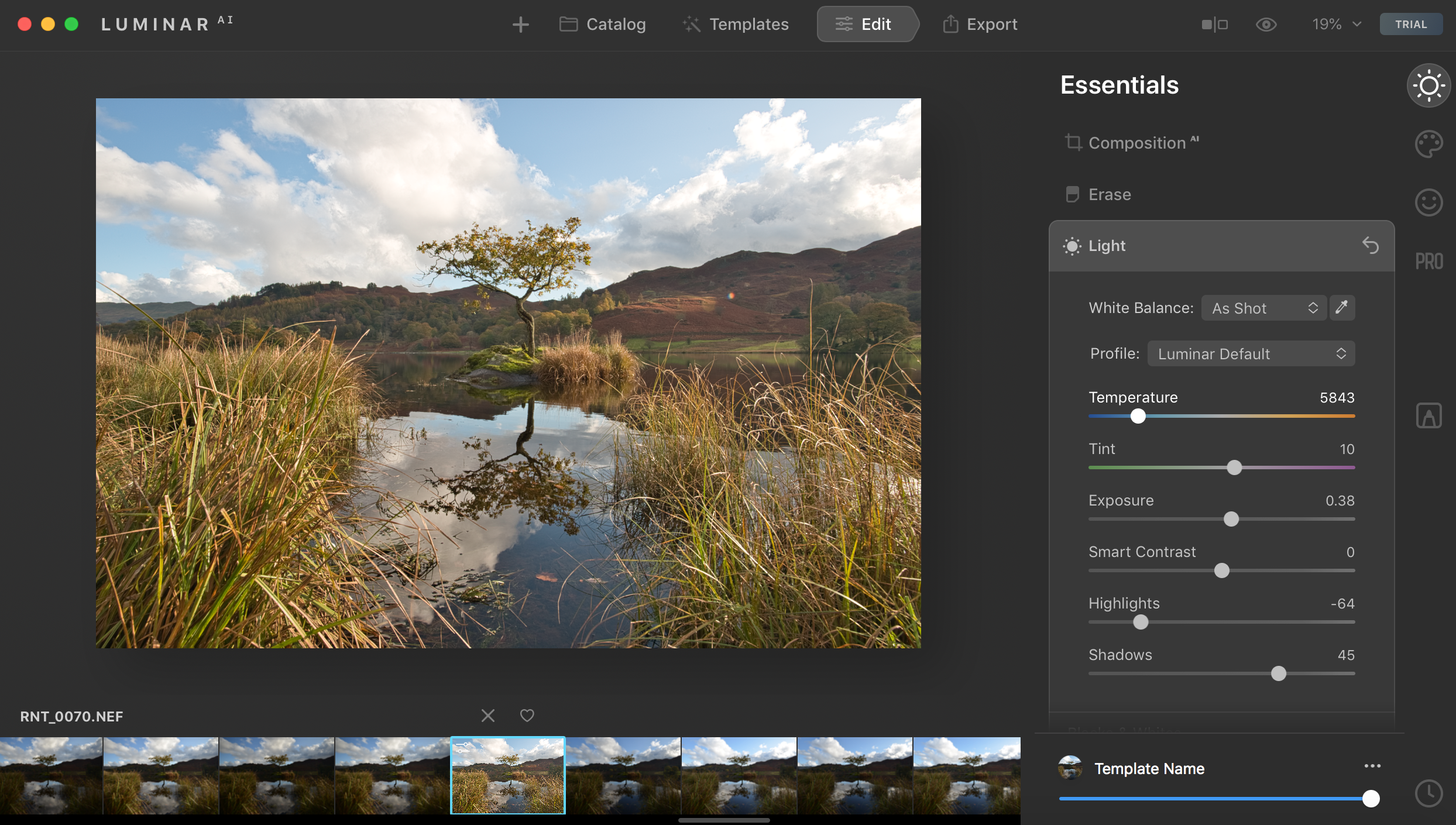This screenshot has width=1456, height=825.
Task: Open the Creative palette tools
Action: click(1428, 144)
